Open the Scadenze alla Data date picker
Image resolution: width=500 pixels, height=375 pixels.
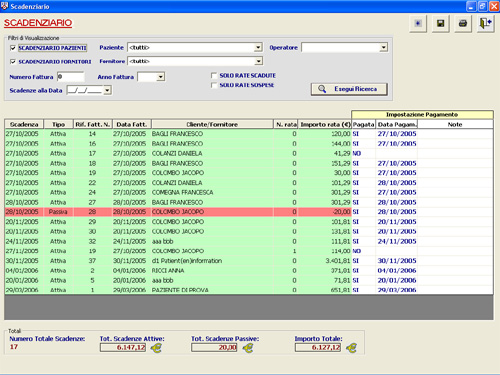point(107,90)
